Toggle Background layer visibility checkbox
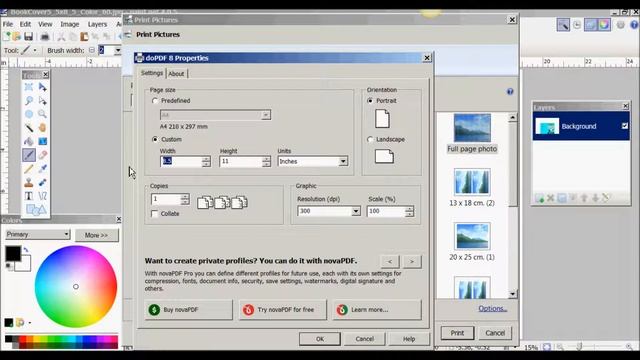Screen dimensions: 640x360 click(625, 126)
